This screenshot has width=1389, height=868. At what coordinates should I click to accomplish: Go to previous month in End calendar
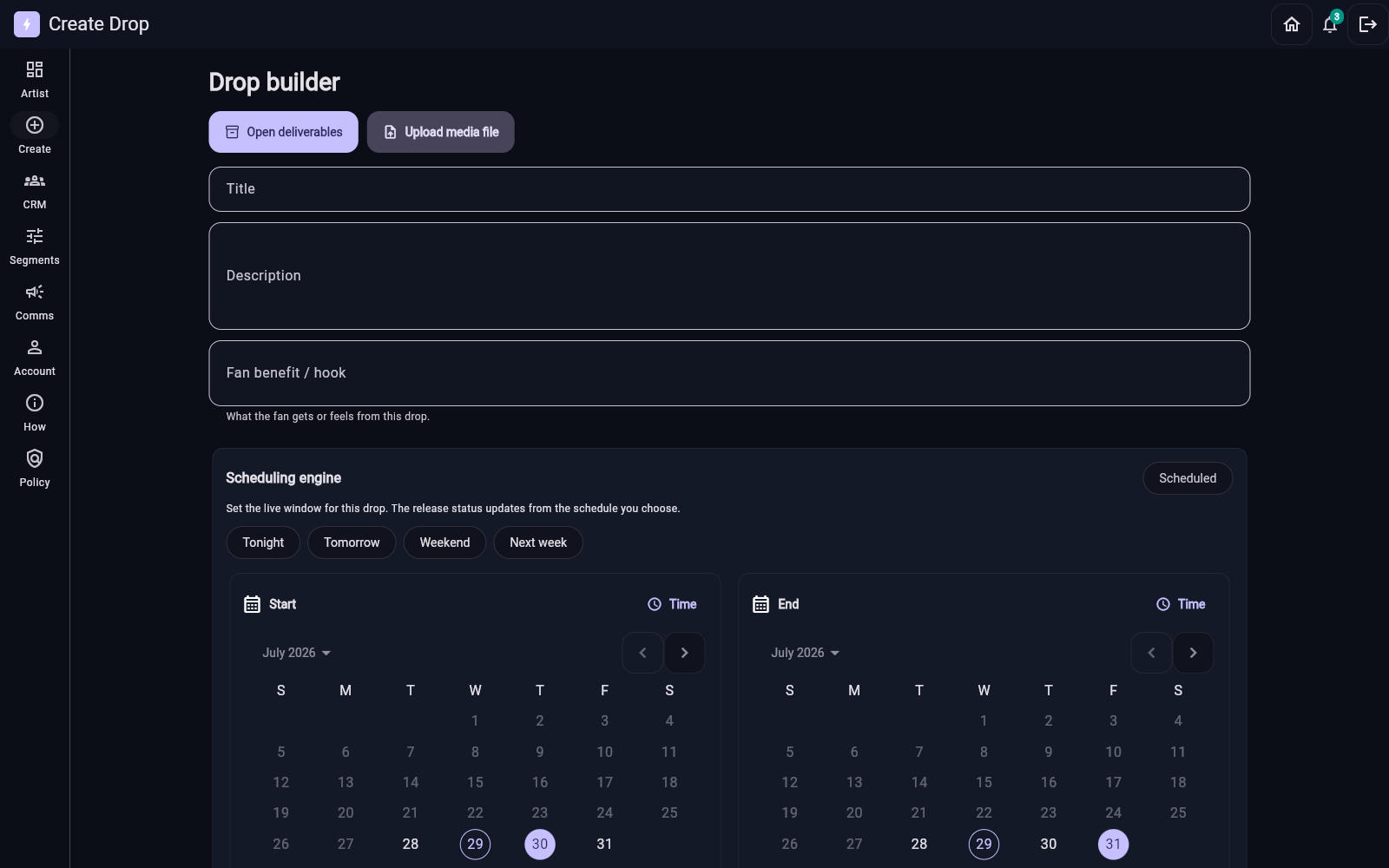coord(1151,653)
